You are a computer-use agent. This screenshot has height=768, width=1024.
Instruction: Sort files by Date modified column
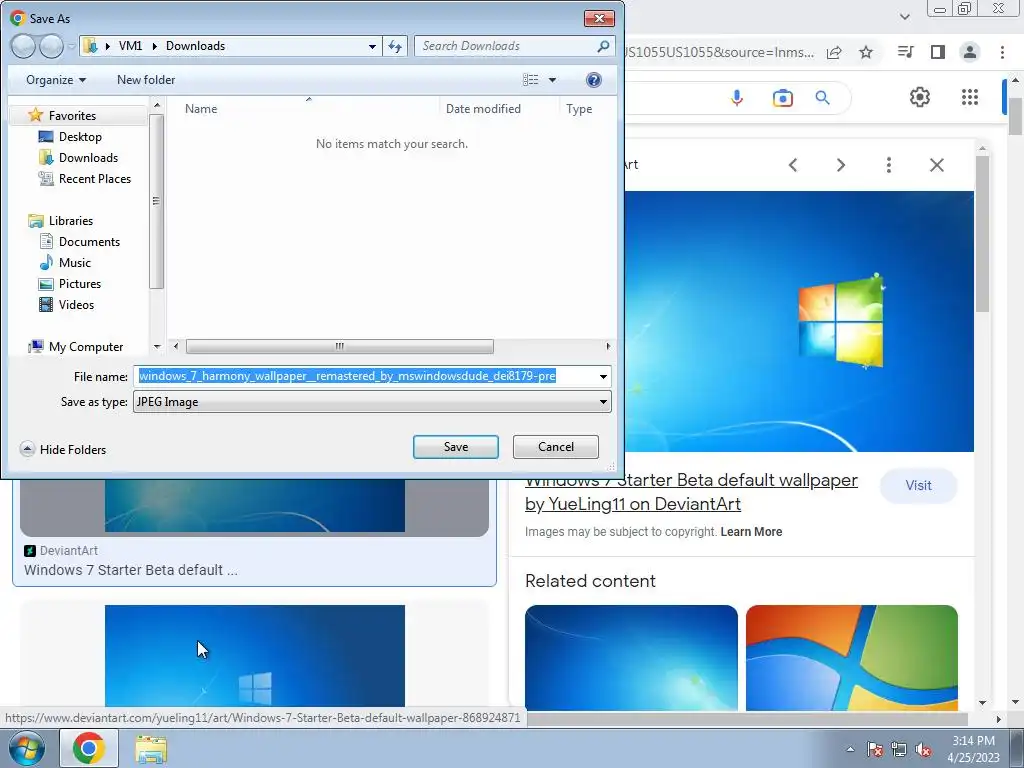483,109
